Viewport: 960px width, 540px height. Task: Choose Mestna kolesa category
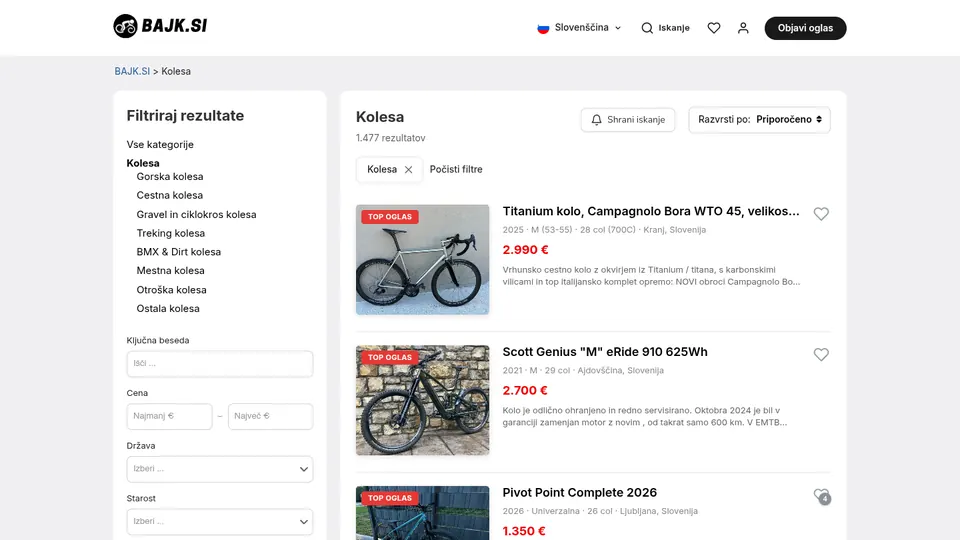[170, 271]
